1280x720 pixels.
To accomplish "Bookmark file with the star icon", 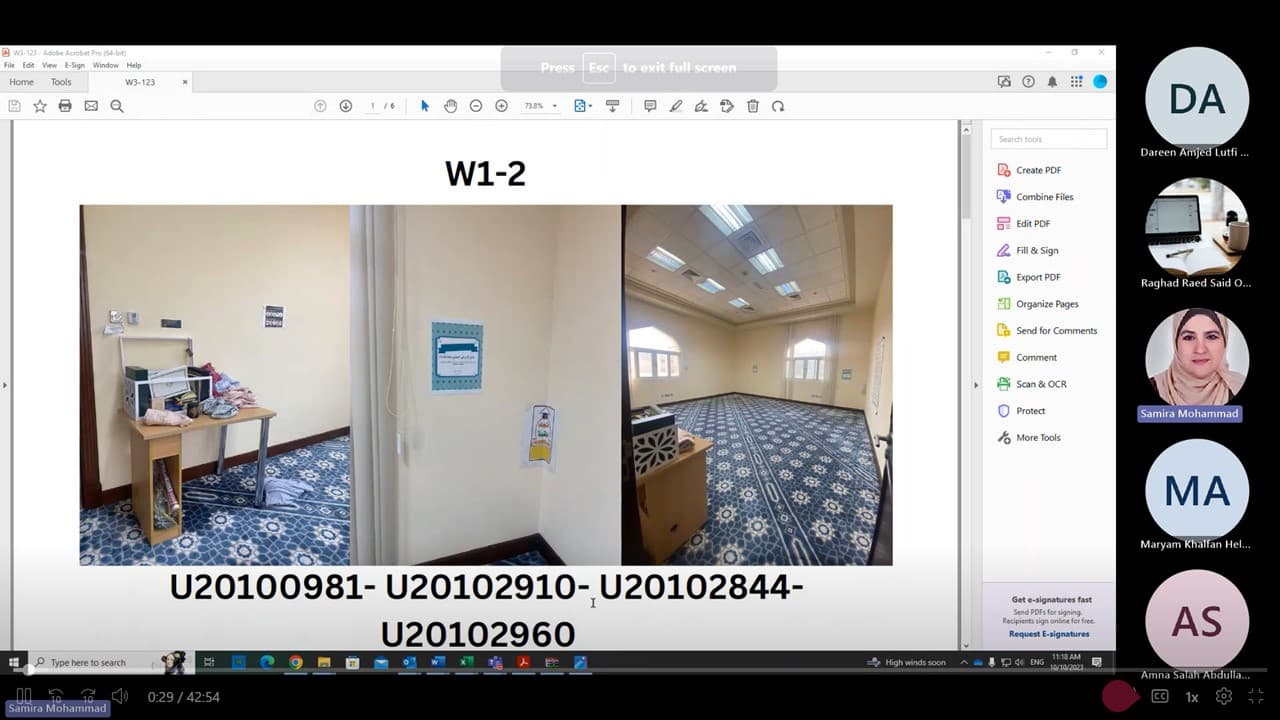I will [x=40, y=106].
